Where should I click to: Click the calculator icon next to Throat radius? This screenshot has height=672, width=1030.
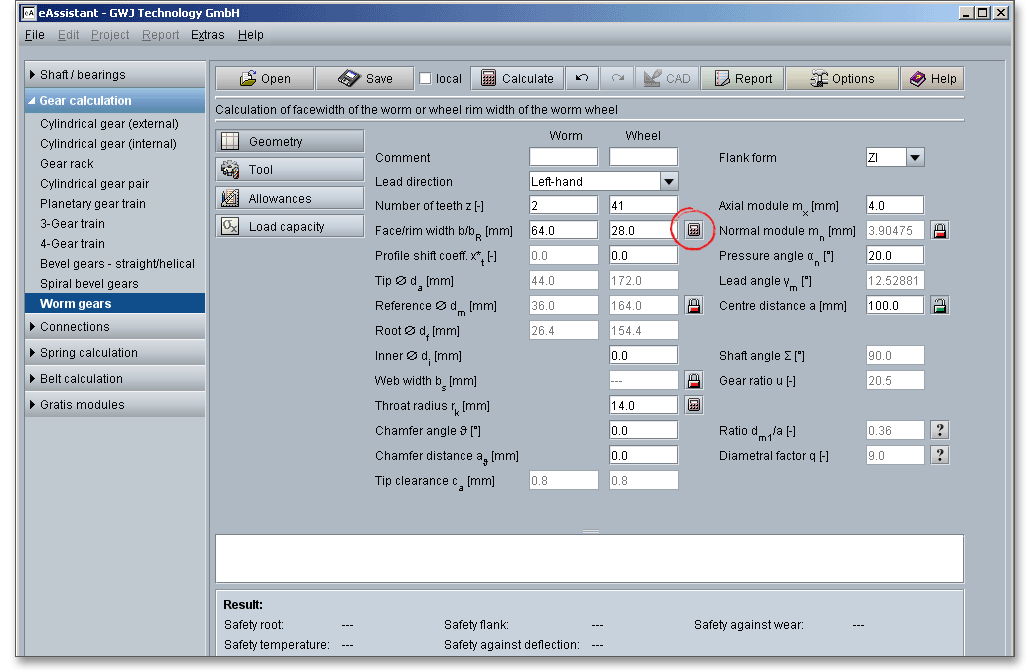[694, 405]
